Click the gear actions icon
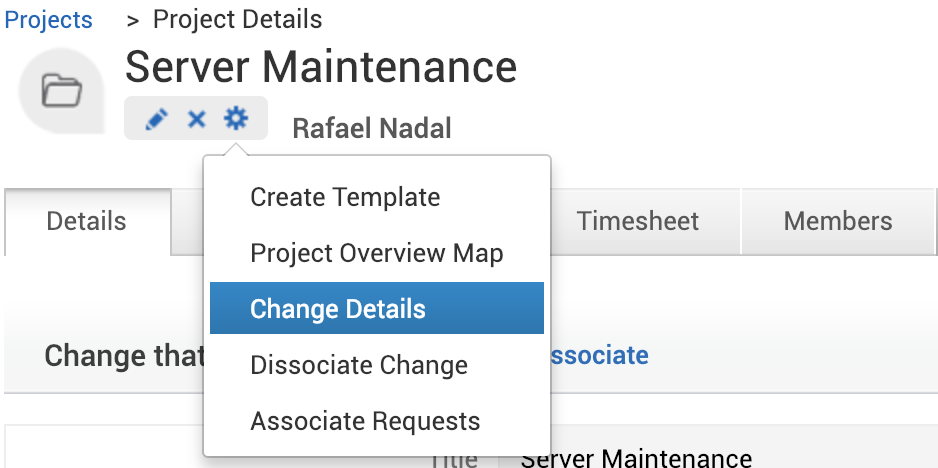The width and height of the screenshot is (938, 468). coord(236,120)
